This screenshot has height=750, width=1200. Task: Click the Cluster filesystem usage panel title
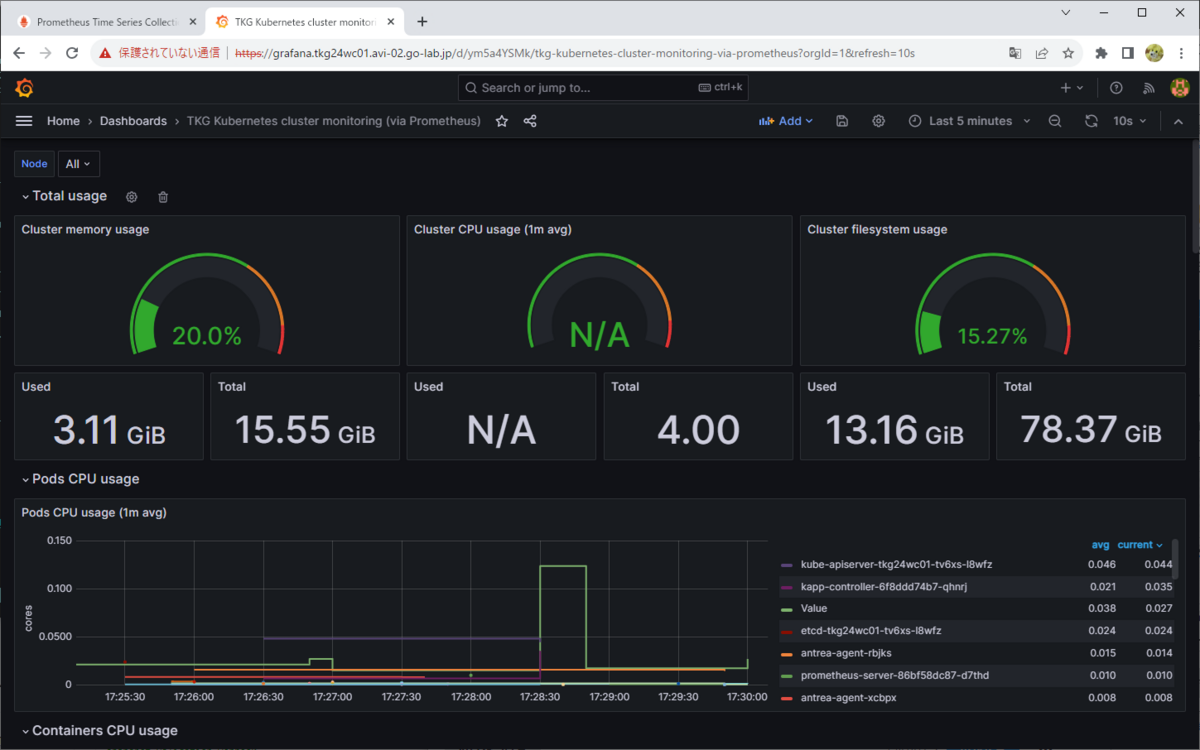coord(877,230)
